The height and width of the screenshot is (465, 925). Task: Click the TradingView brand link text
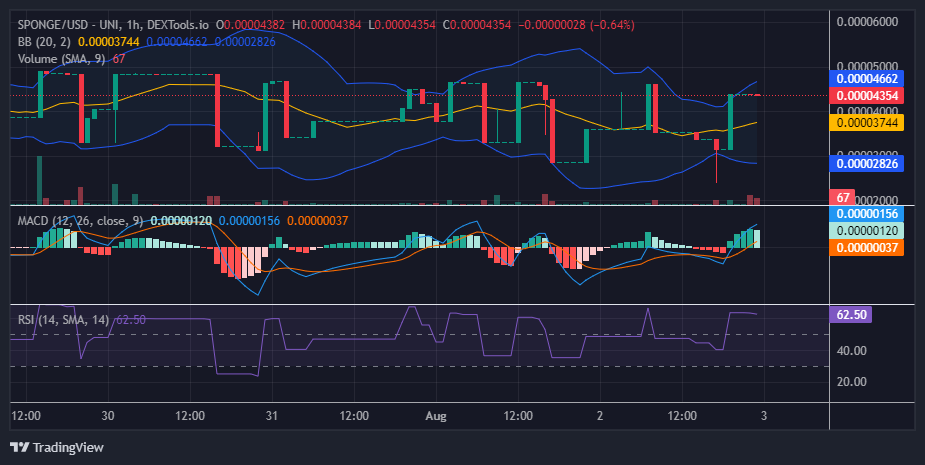68,447
